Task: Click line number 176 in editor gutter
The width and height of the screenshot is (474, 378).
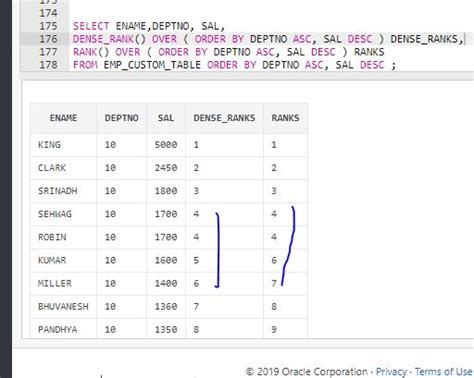Action: pos(48,39)
